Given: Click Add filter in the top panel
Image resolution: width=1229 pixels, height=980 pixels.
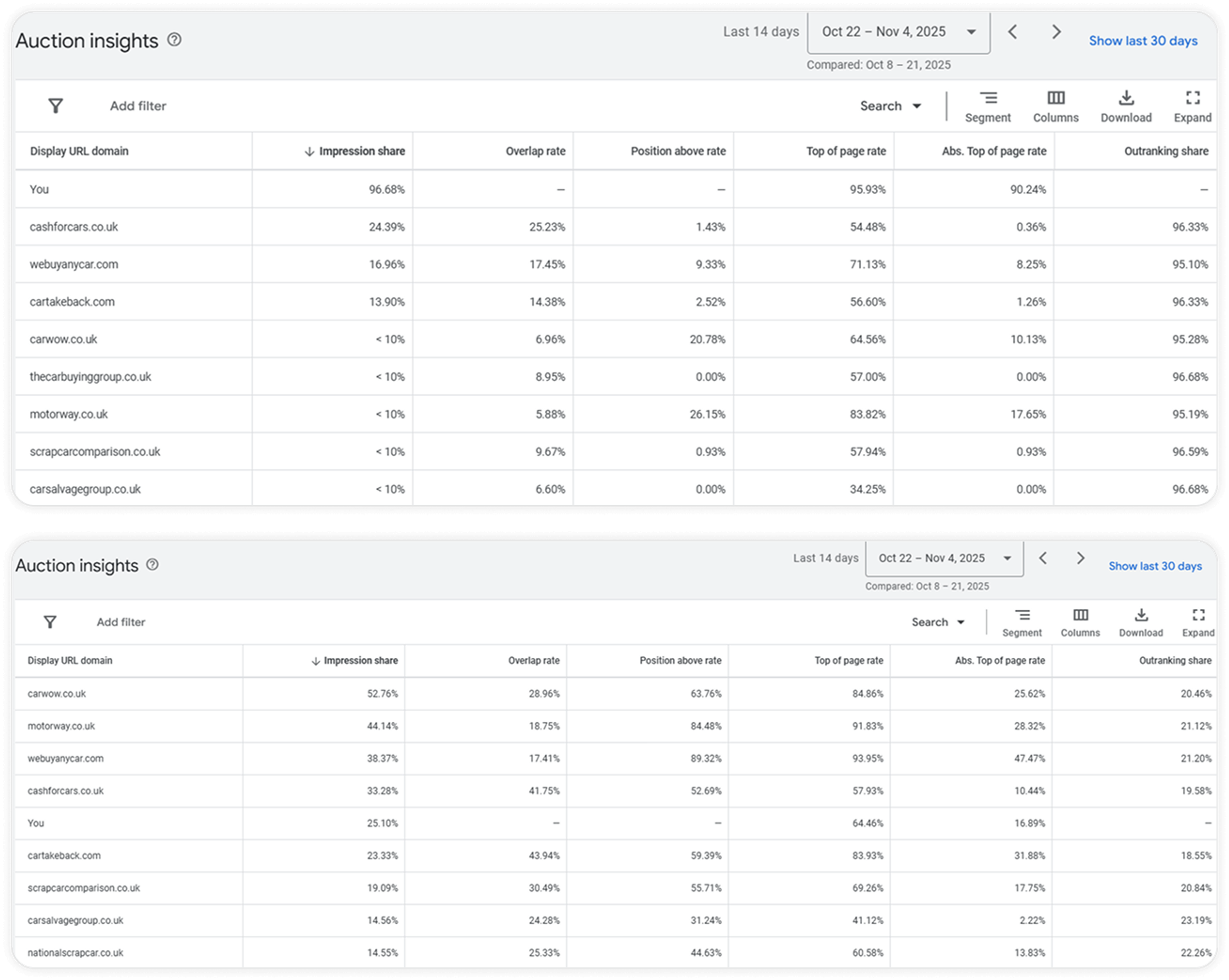Looking at the screenshot, I should pyautogui.click(x=138, y=106).
